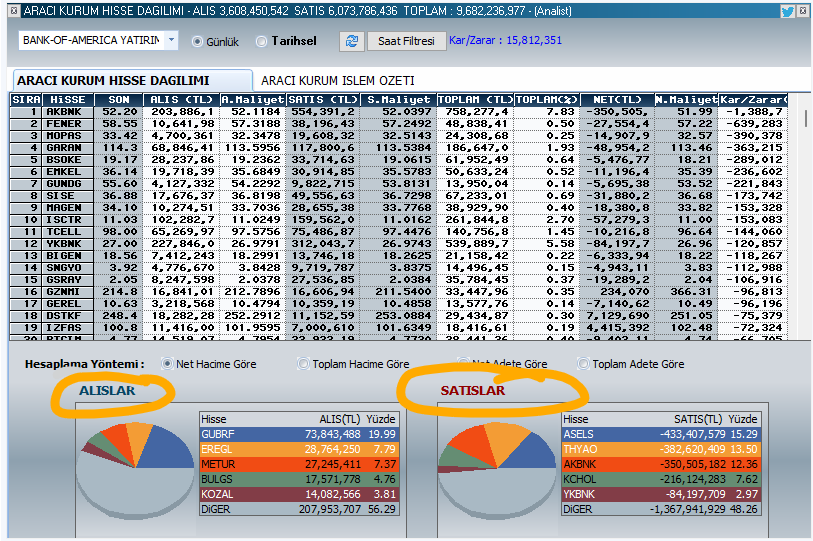Select the GEREL stock row
Image resolution: width=813 pixels, height=541 pixels.
tap(399, 303)
